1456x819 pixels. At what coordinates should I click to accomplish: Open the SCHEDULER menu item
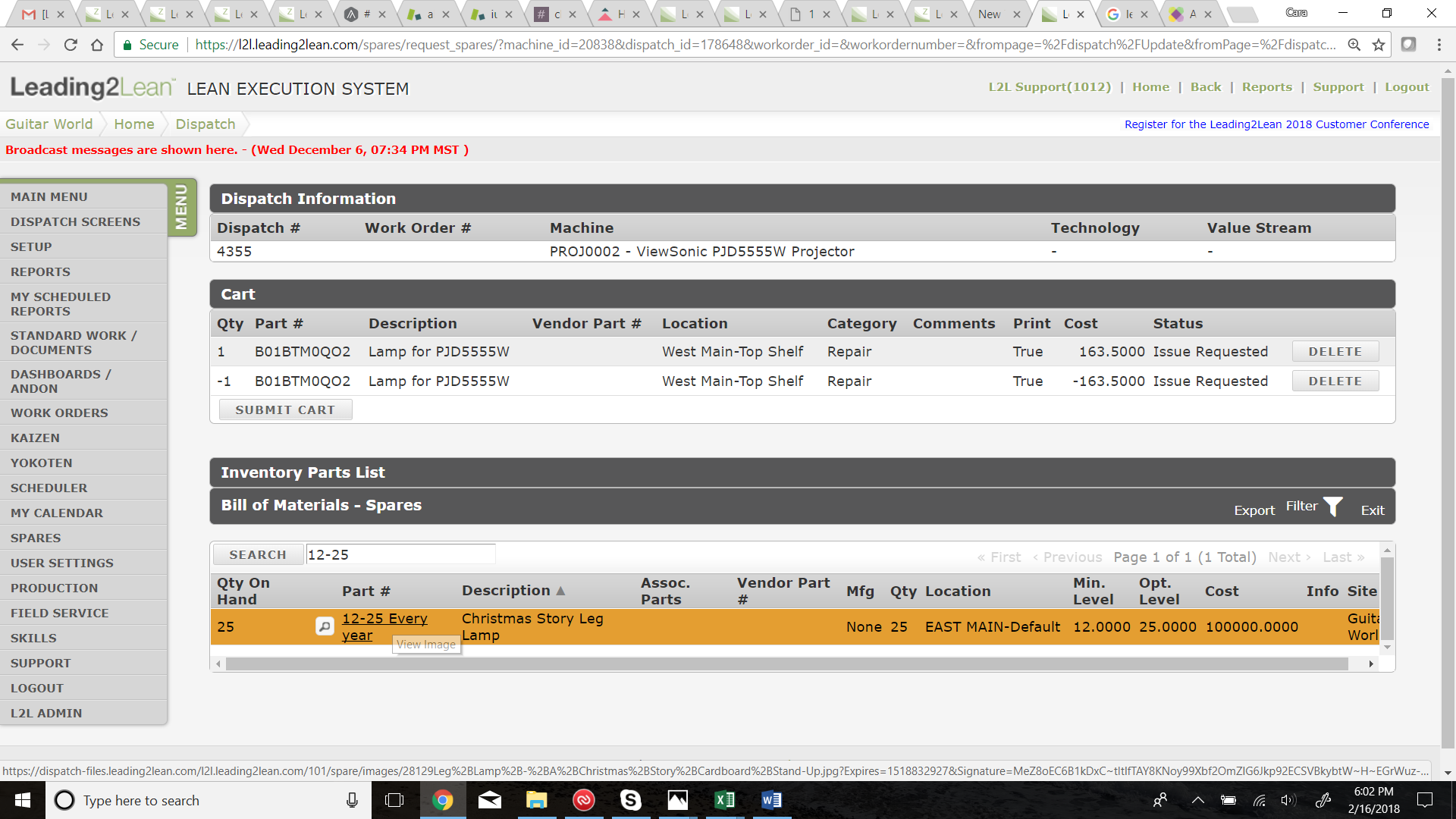[x=83, y=488]
